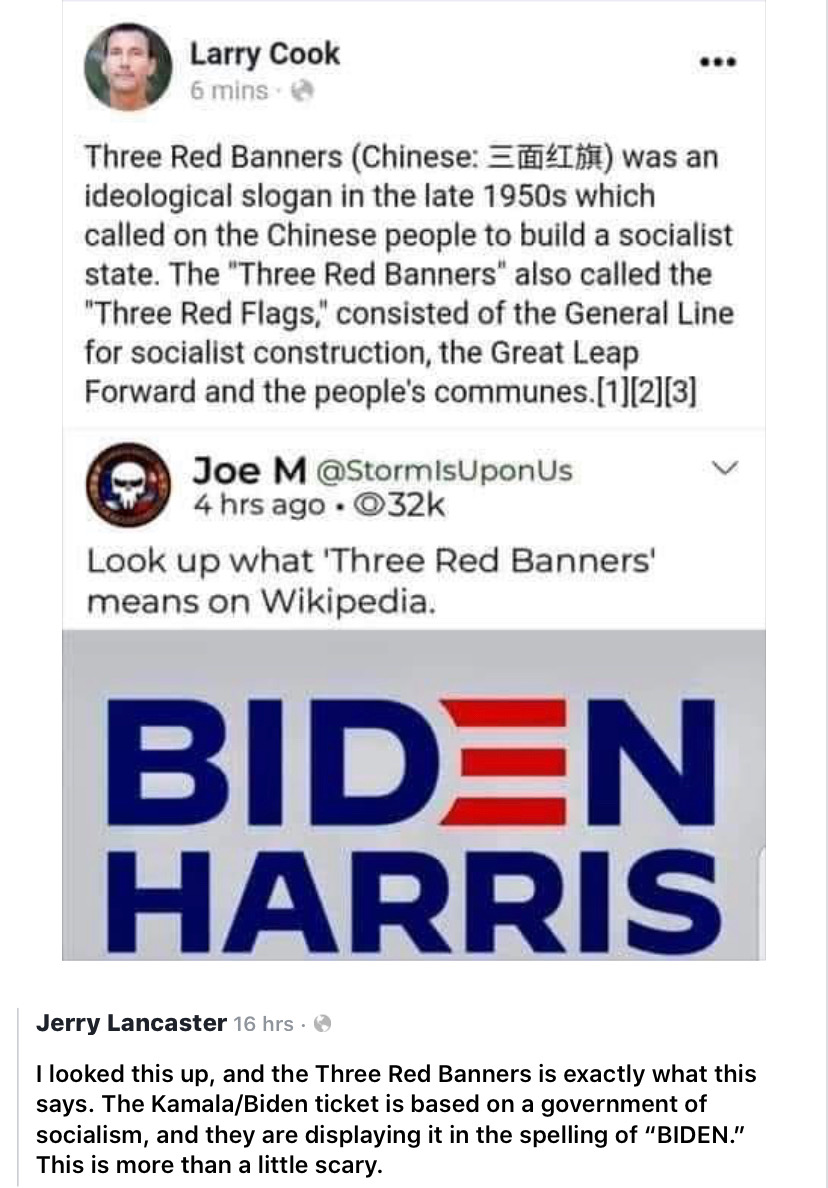Expand the chevron menu on the Joe M post
Viewport: 828px width, 1188px height.
tap(725, 468)
